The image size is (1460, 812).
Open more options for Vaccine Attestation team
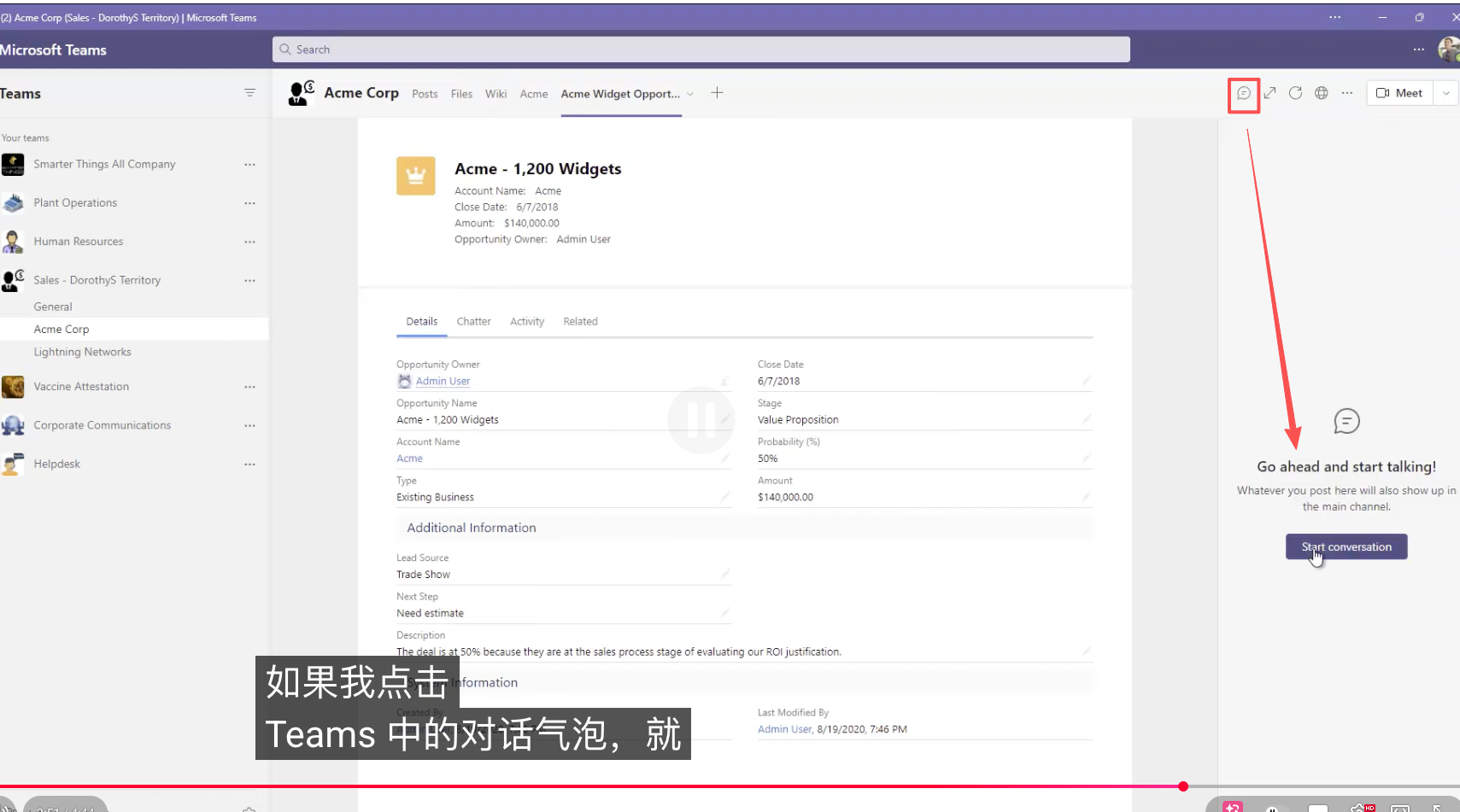coord(249,387)
